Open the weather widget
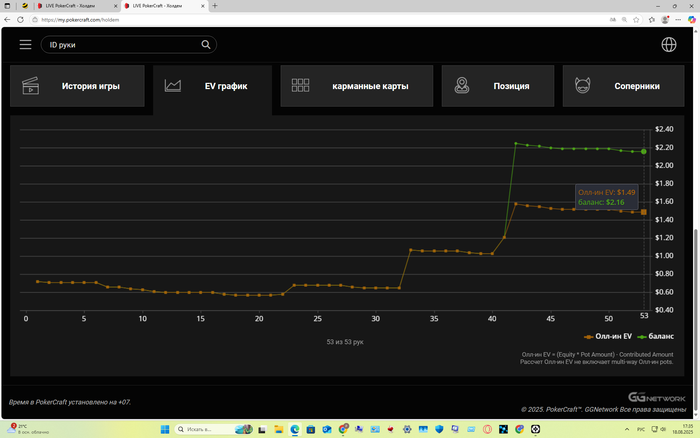Viewport: 700px width, 438px height. 28,429
